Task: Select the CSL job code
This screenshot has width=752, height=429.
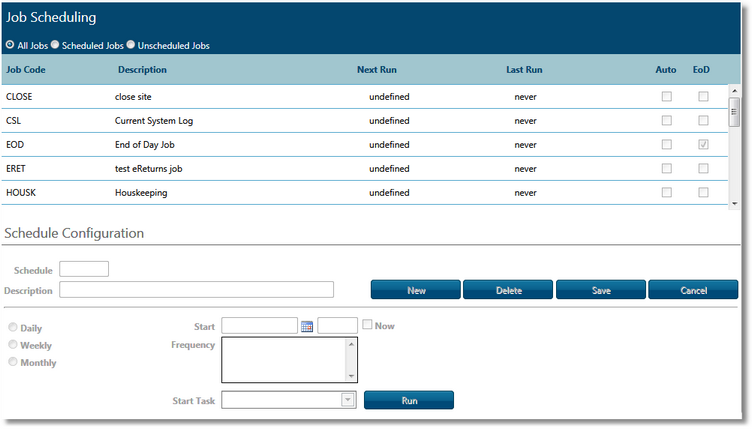Action: pos(13,120)
